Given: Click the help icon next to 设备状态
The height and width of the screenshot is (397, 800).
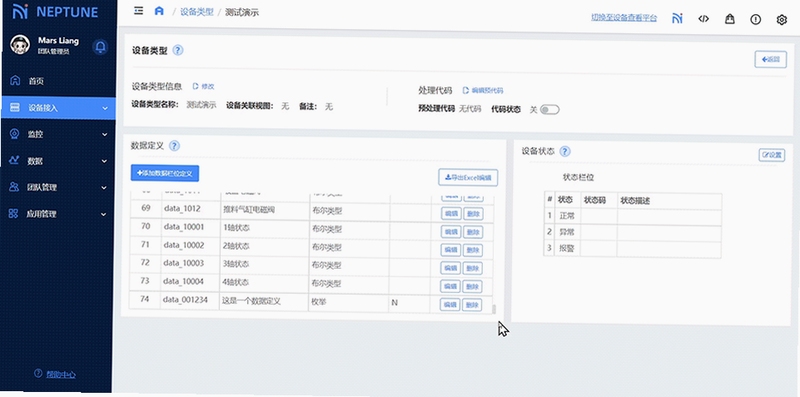Looking at the screenshot, I should pyautogui.click(x=565, y=151).
